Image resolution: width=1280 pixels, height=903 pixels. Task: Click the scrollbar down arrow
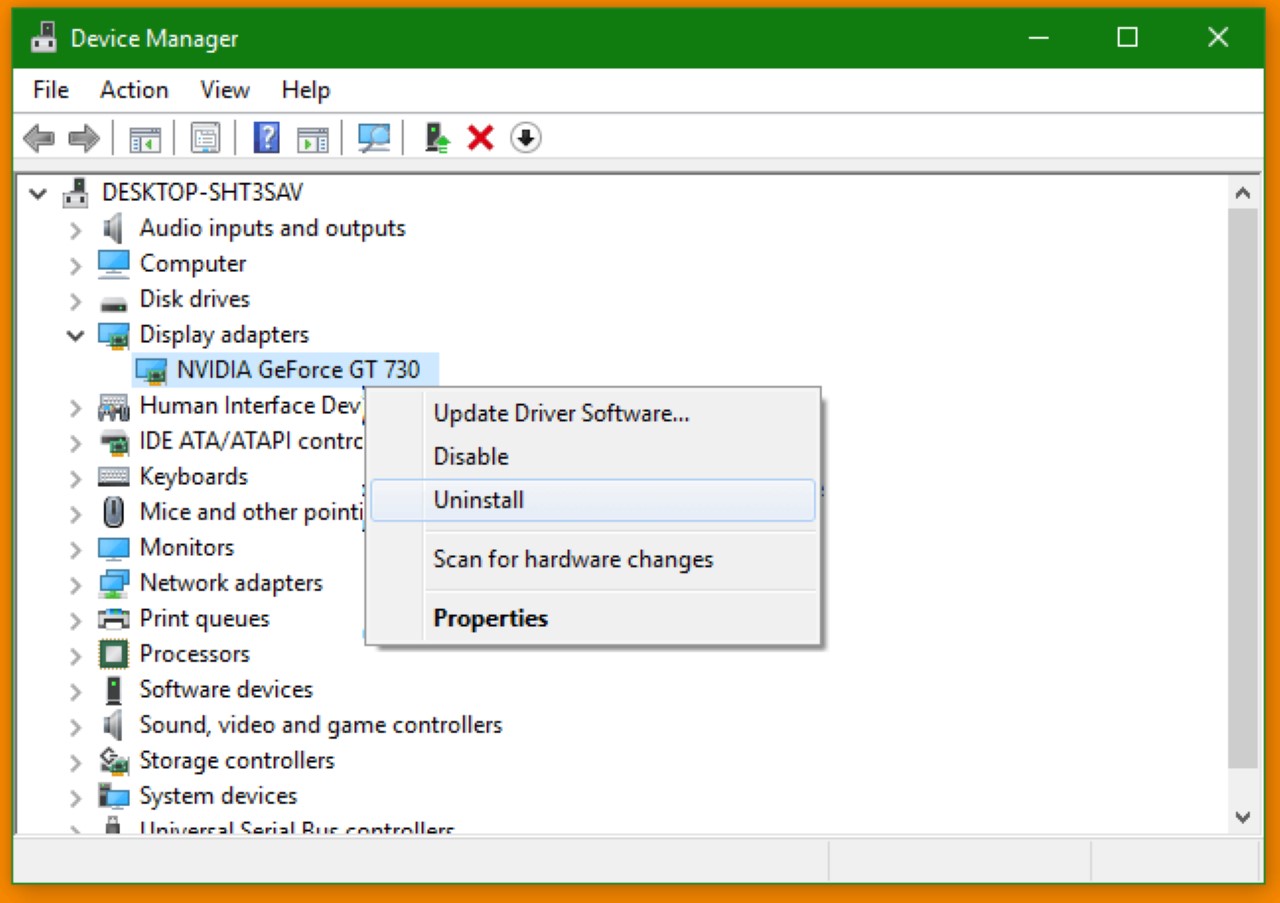(1243, 817)
